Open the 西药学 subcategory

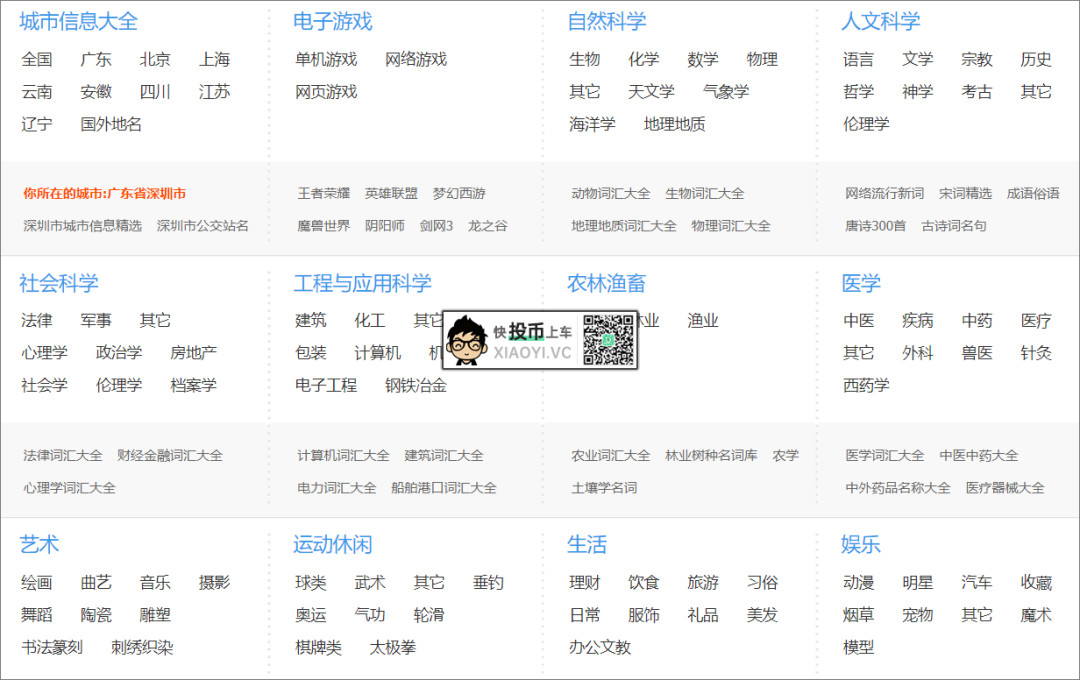point(866,385)
